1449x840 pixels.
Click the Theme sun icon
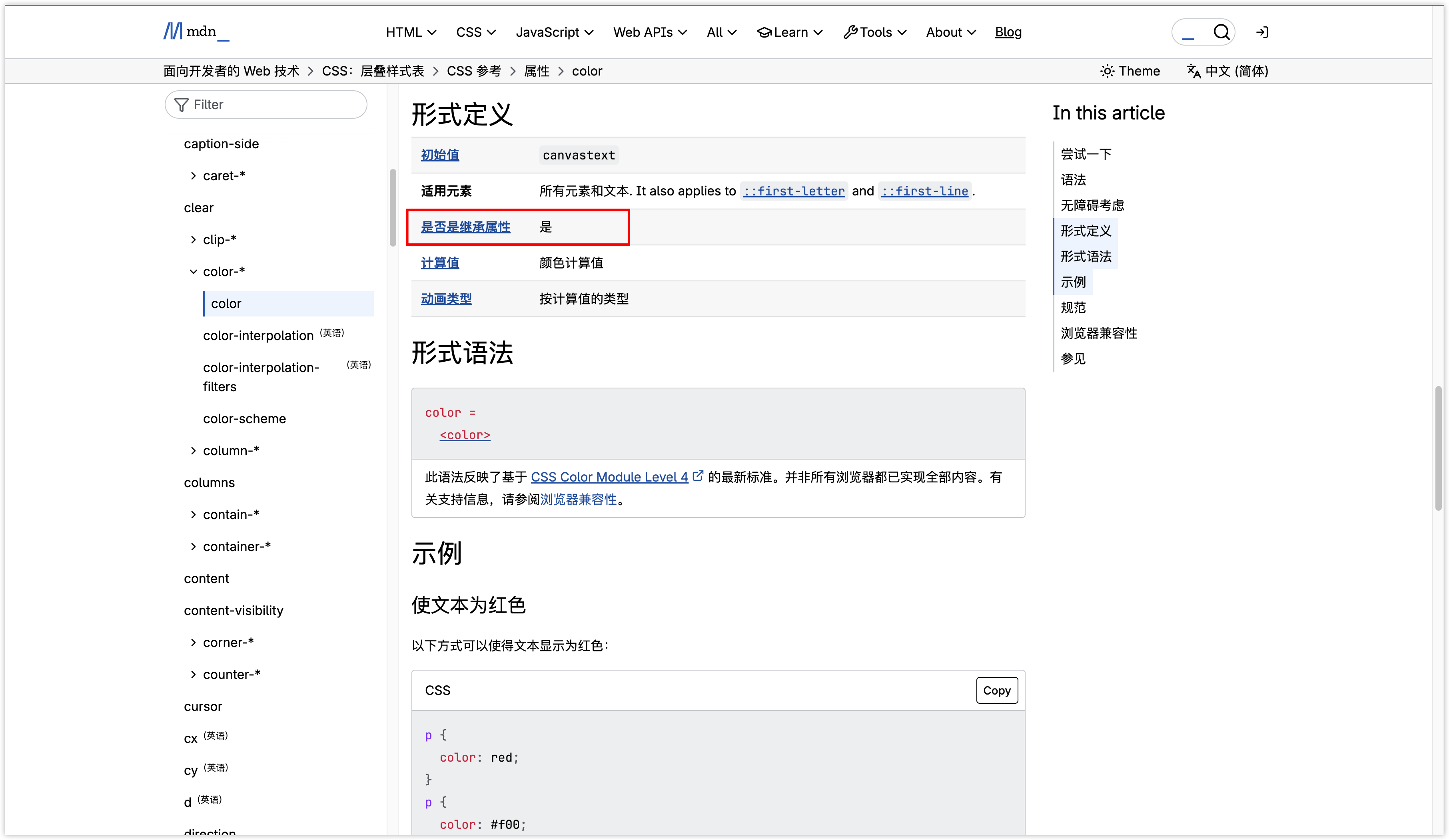(x=1107, y=71)
